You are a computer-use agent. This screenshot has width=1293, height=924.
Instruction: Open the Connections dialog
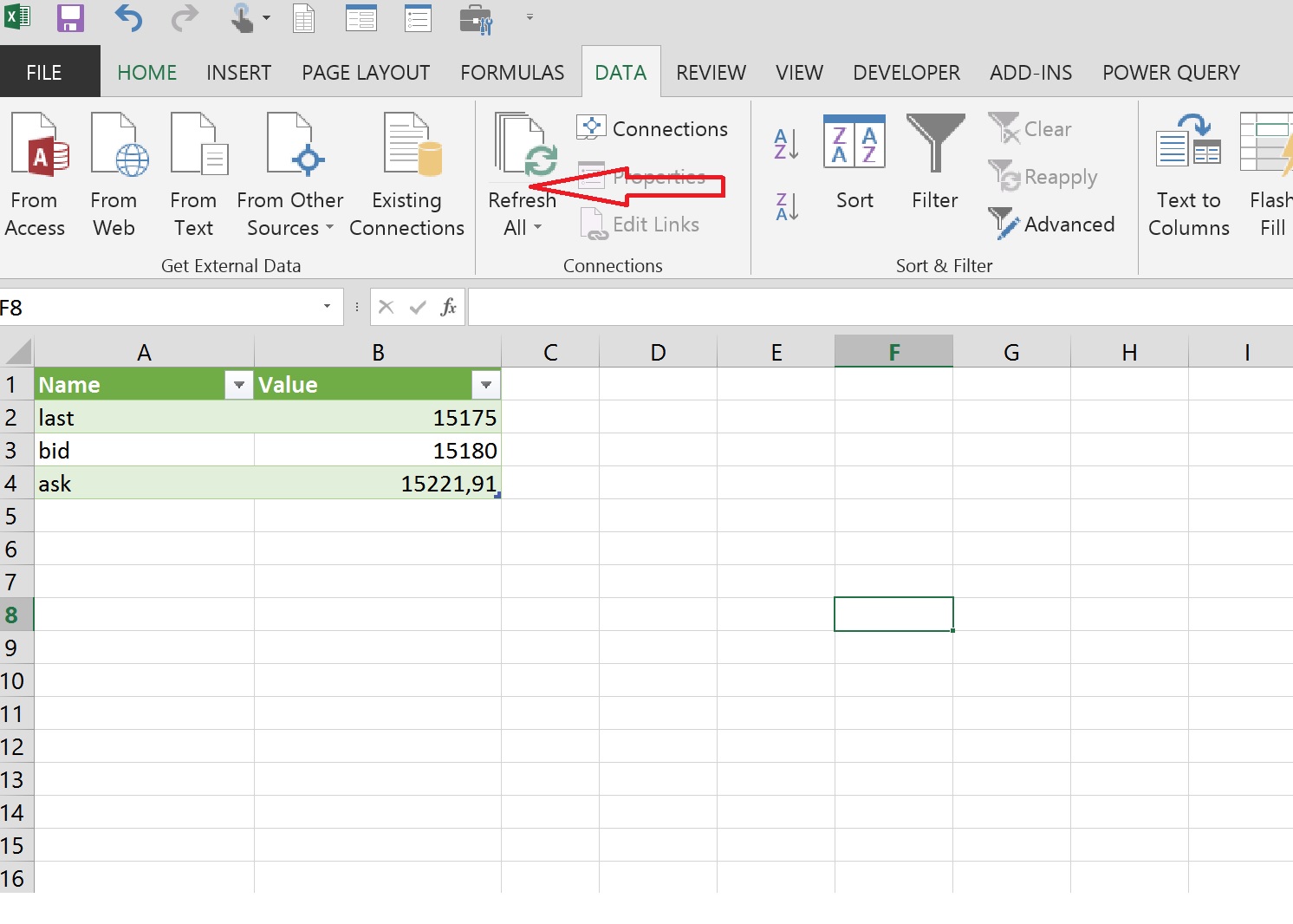(x=653, y=128)
